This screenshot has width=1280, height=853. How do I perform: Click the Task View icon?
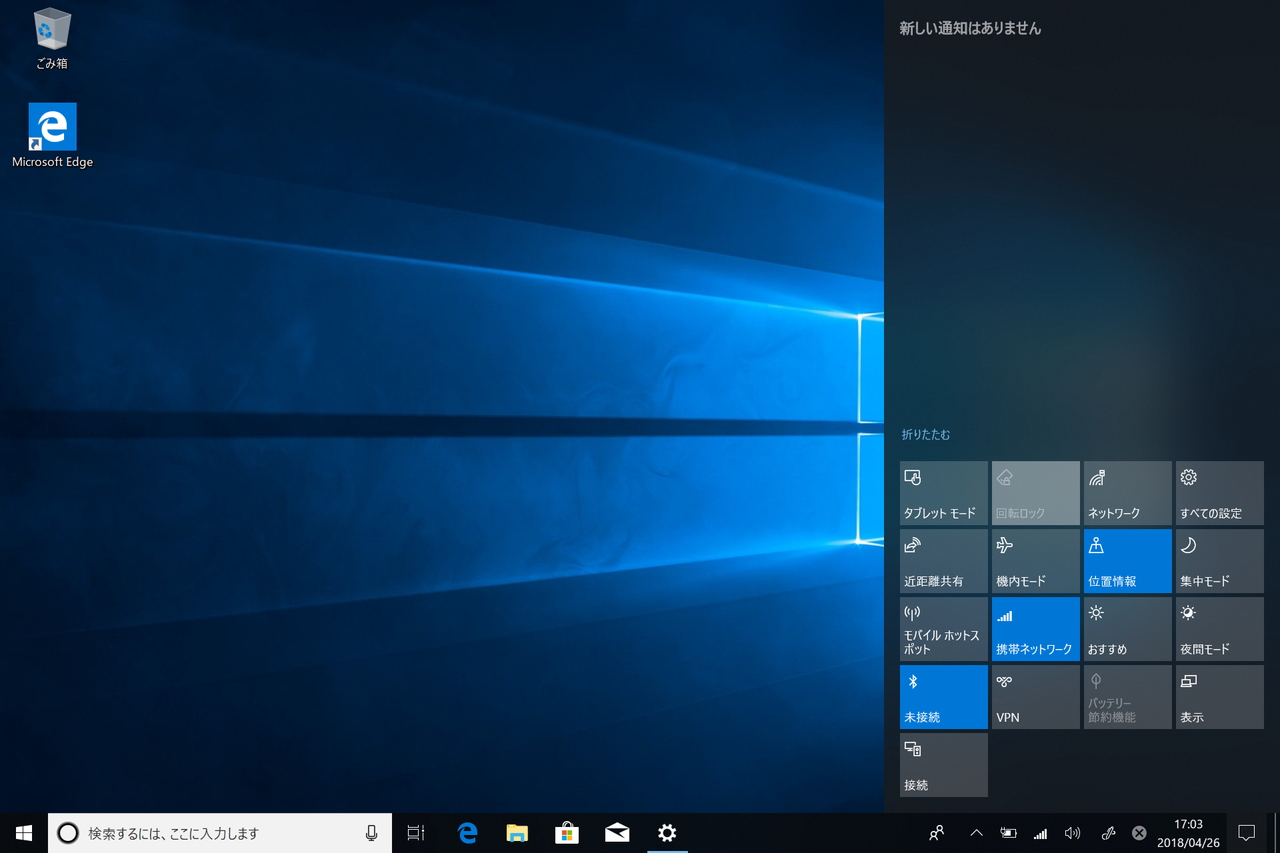[x=416, y=832]
